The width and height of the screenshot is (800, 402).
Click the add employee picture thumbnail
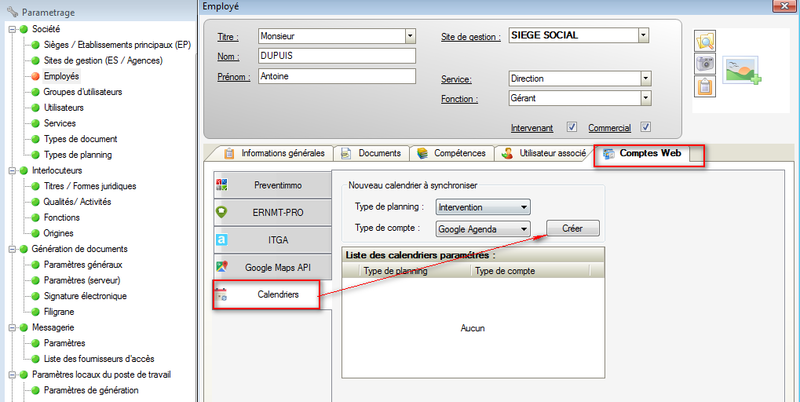pyautogui.click(x=742, y=67)
